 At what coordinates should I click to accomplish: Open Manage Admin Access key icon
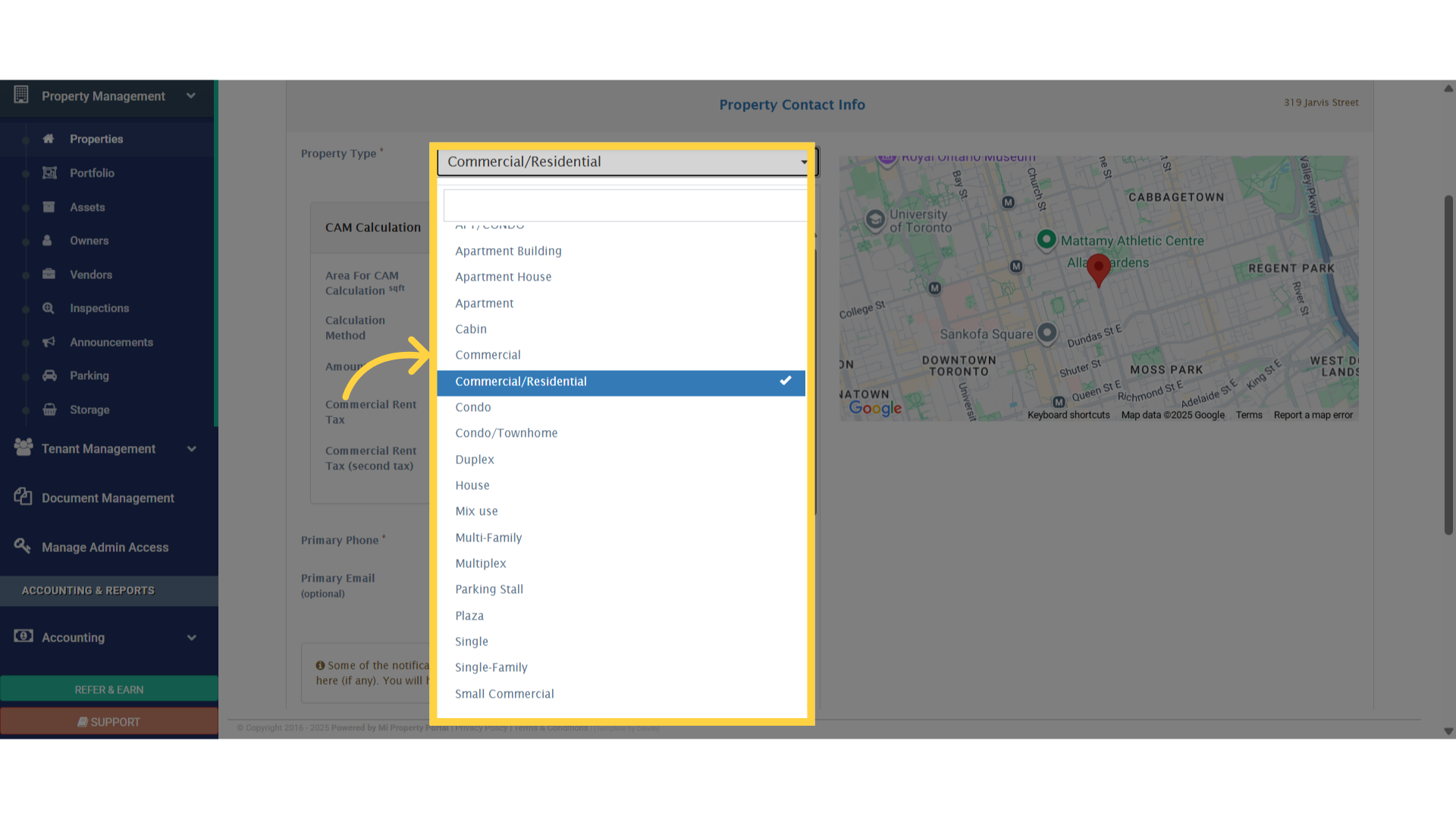pyautogui.click(x=23, y=546)
